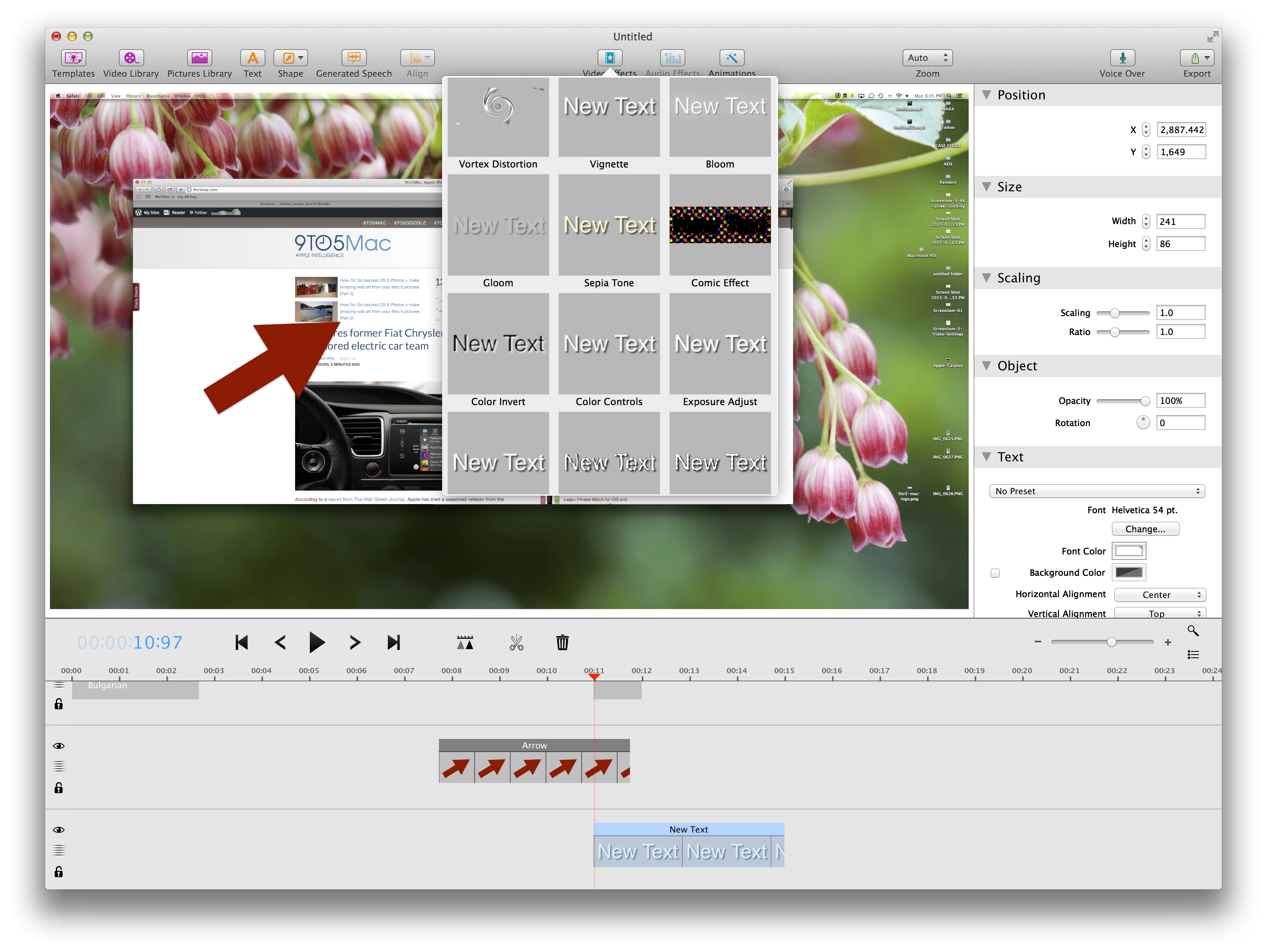Hide the Arrow track with eye icon
Image resolution: width=1267 pixels, height=952 pixels.
[x=58, y=746]
